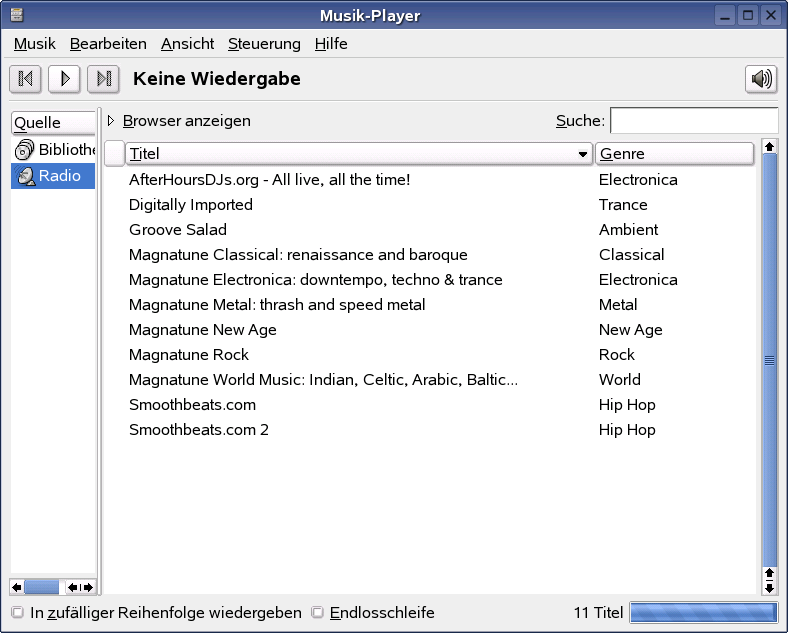Open the Musik menu
788x633 pixels.
(35, 44)
